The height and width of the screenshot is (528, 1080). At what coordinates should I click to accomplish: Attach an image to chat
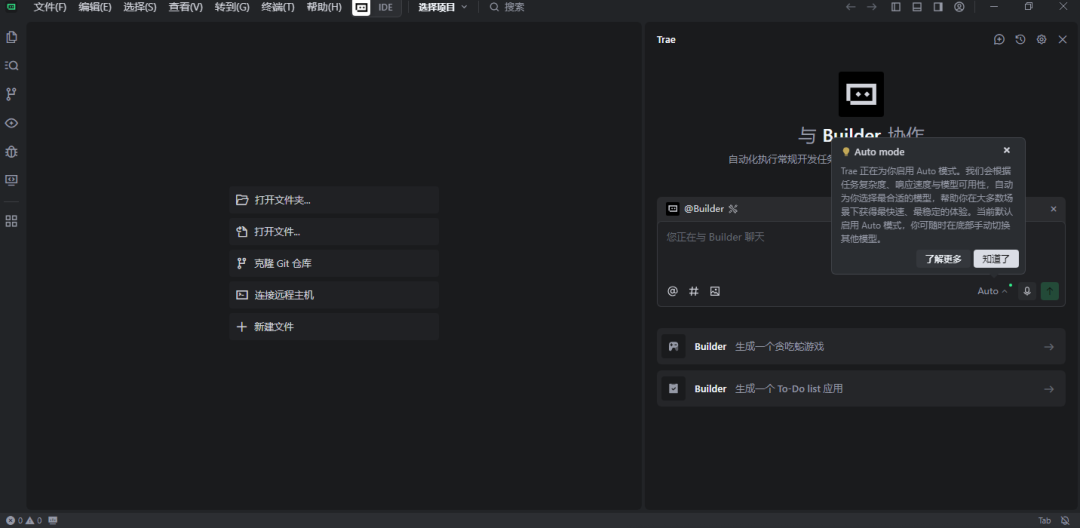click(x=715, y=291)
